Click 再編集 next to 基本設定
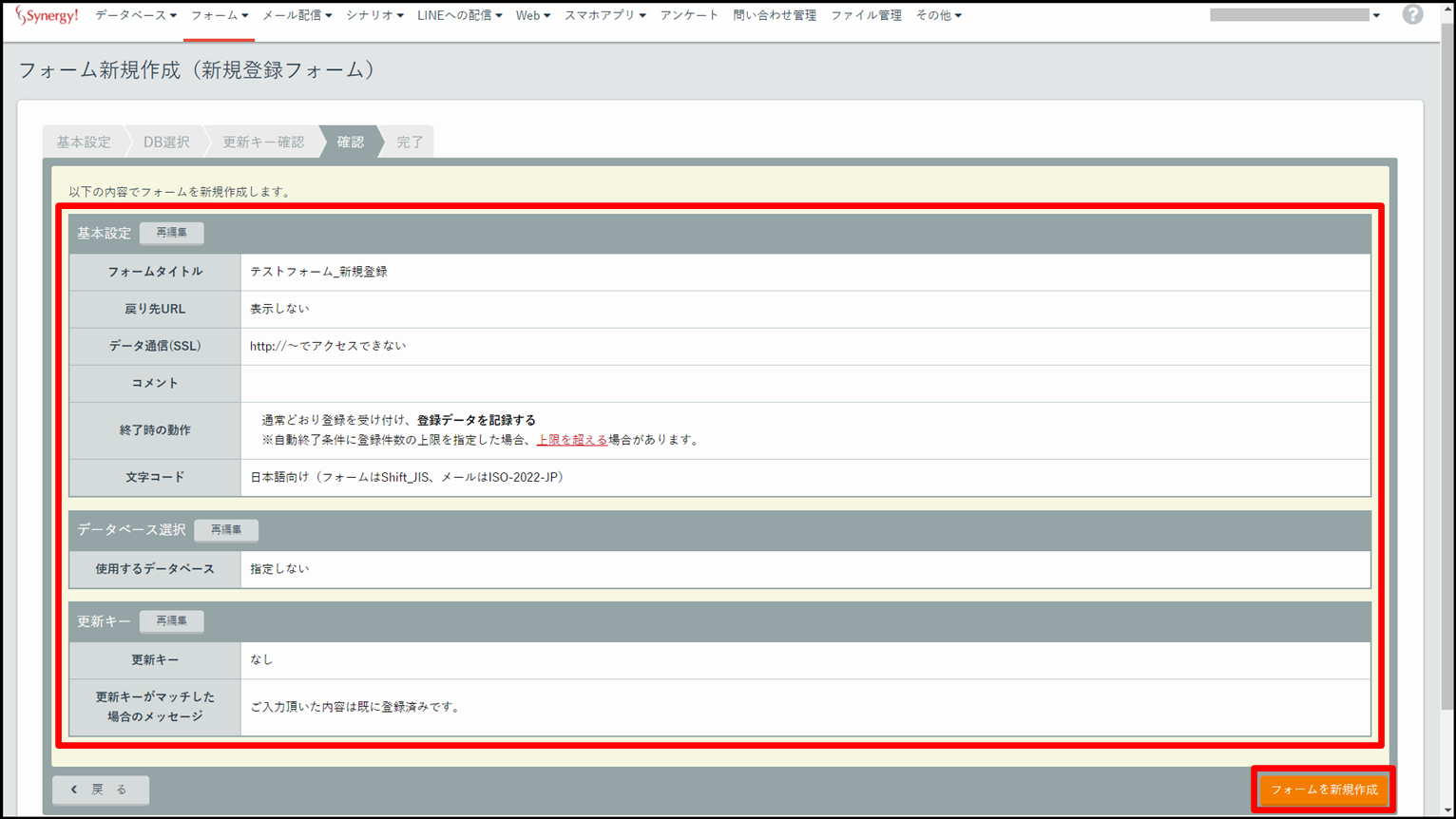The image size is (1456, 819). tap(171, 233)
